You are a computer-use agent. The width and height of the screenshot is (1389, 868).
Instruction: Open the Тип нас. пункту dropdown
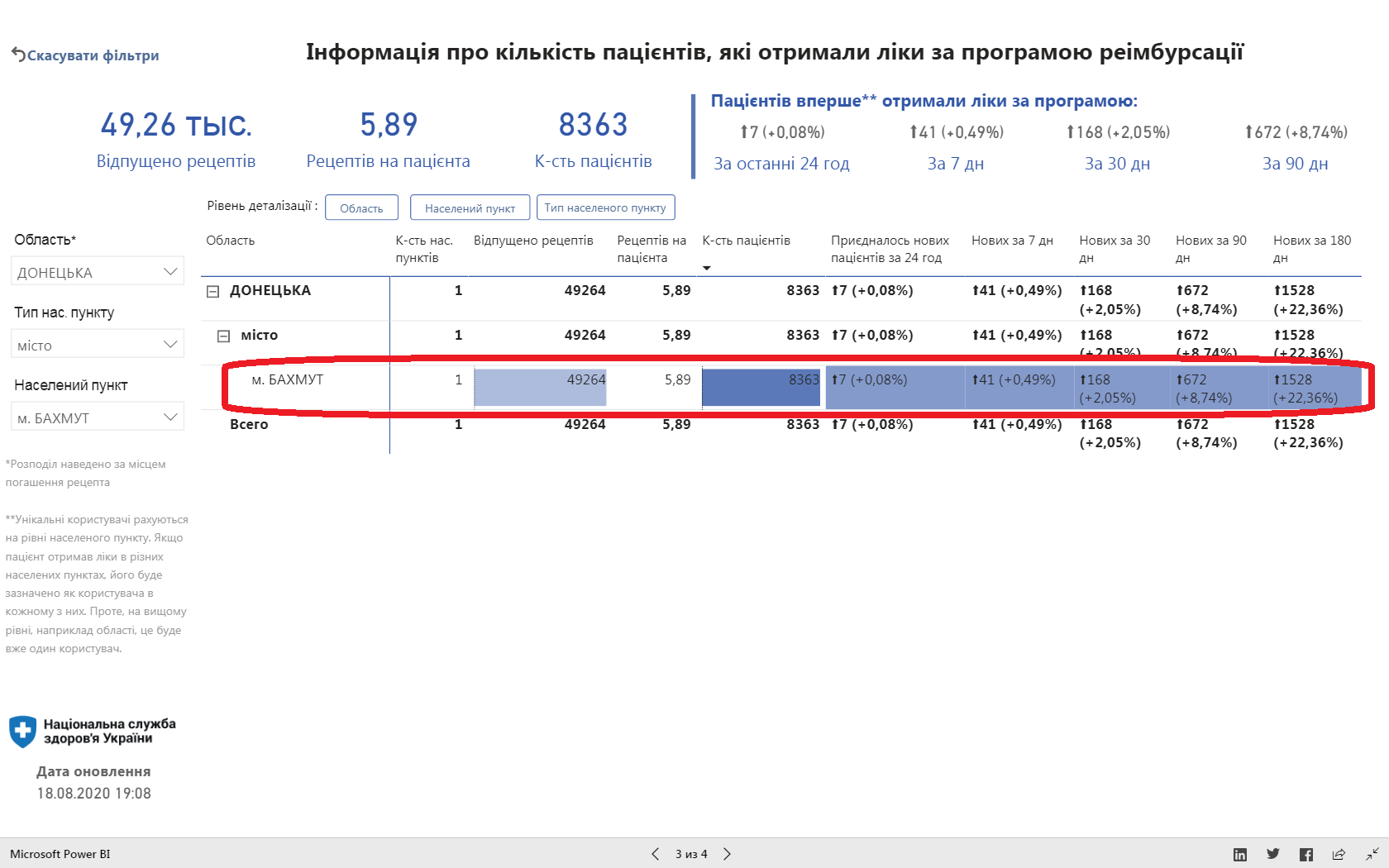pos(98,345)
